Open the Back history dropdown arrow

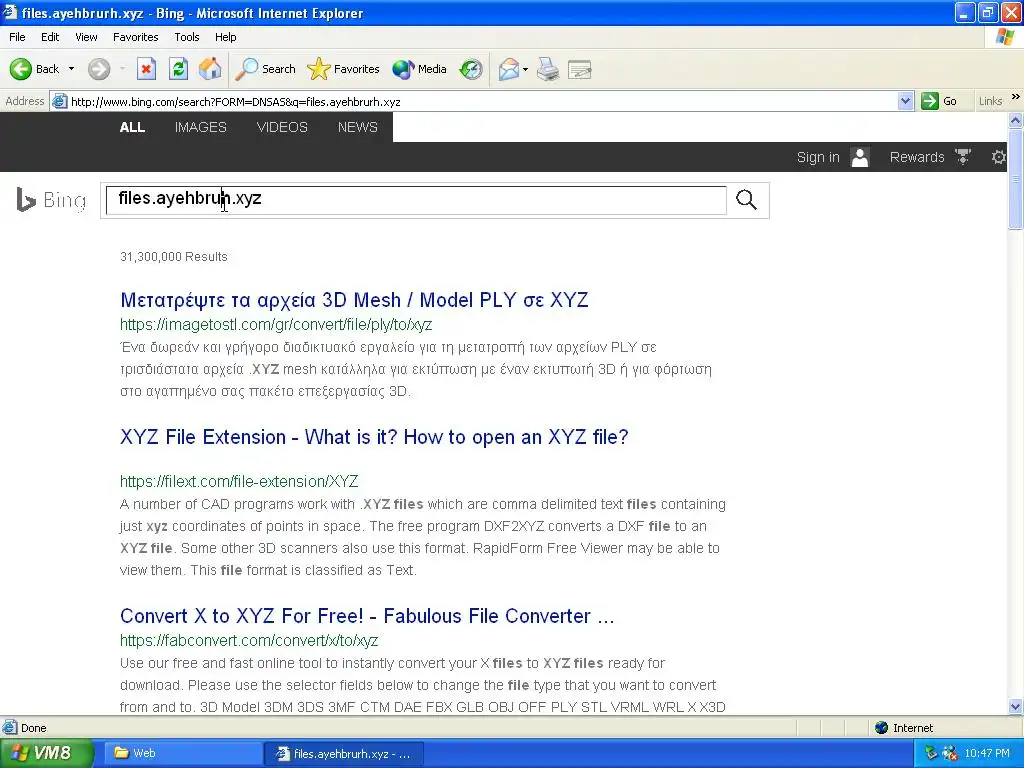point(71,69)
